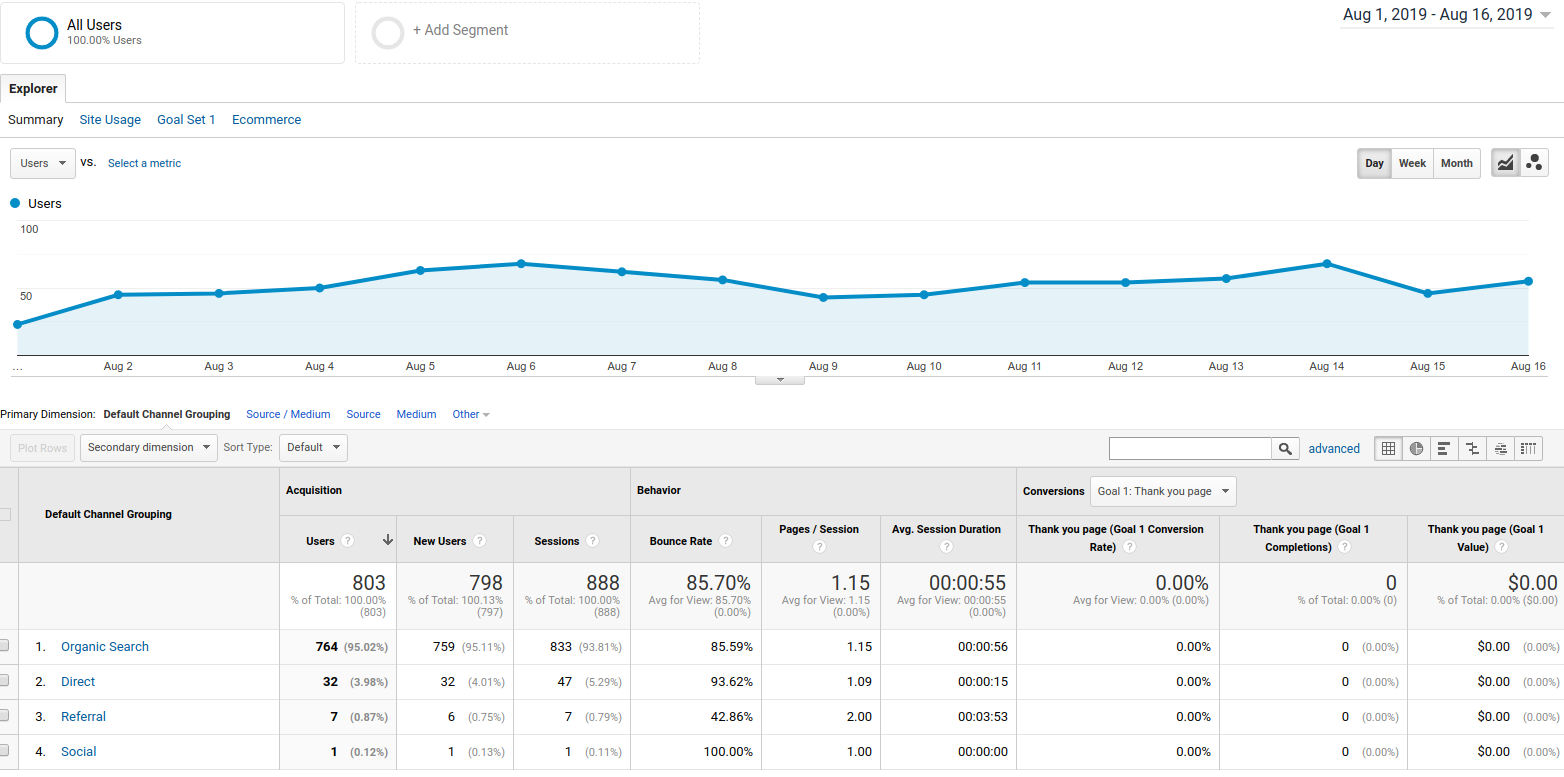Click the Aug 14 data point on chart
This screenshot has height=777, width=1564.
point(1327,264)
